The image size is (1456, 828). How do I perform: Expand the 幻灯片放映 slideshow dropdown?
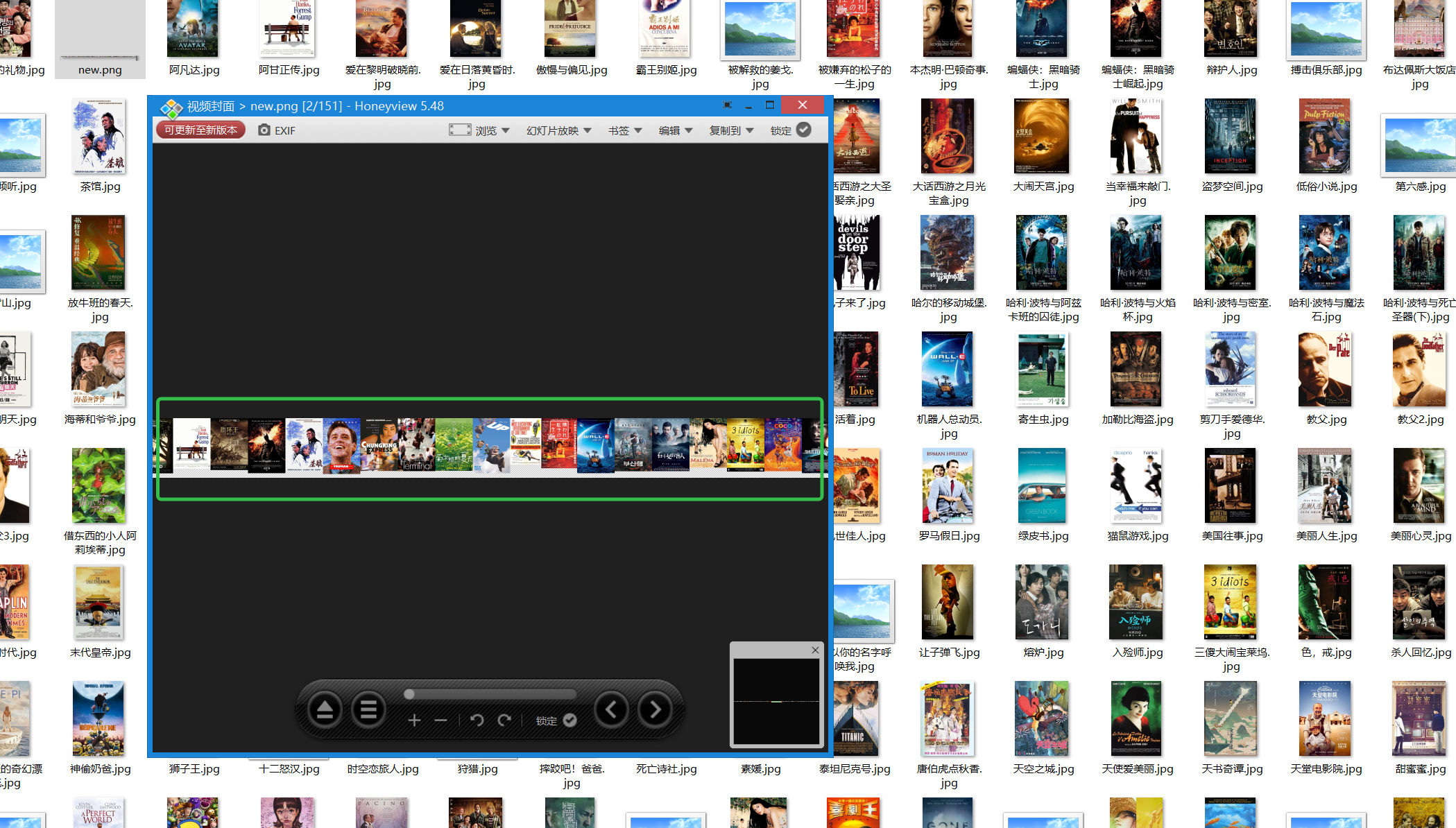[558, 130]
